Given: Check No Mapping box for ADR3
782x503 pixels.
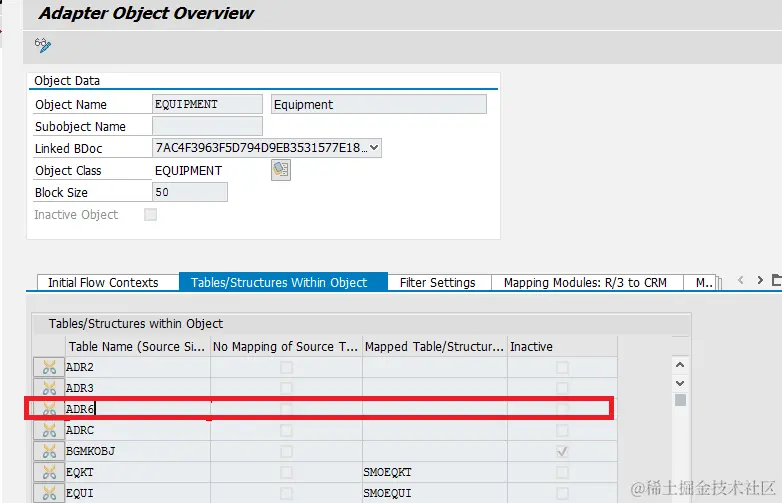Looking at the screenshot, I should pos(286,388).
